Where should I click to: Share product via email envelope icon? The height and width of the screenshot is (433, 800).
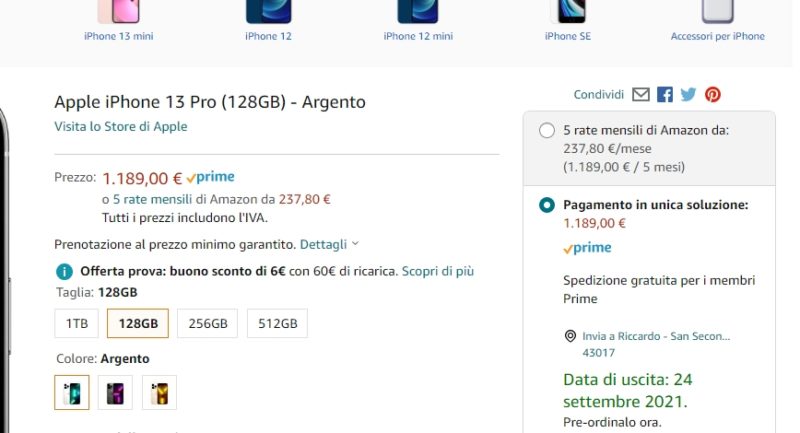(641, 95)
